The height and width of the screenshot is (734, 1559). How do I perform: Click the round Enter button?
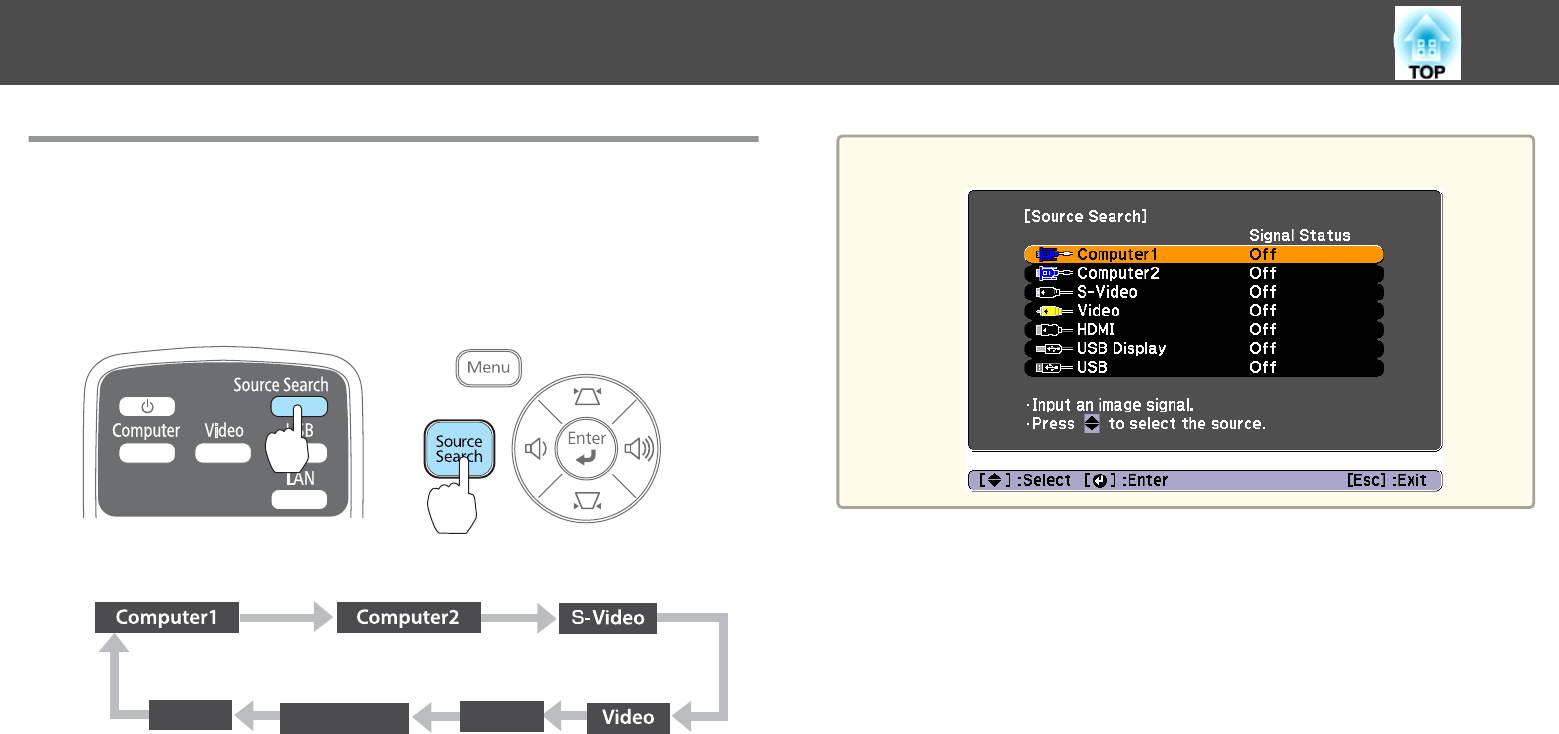pyautogui.click(x=587, y=448)
